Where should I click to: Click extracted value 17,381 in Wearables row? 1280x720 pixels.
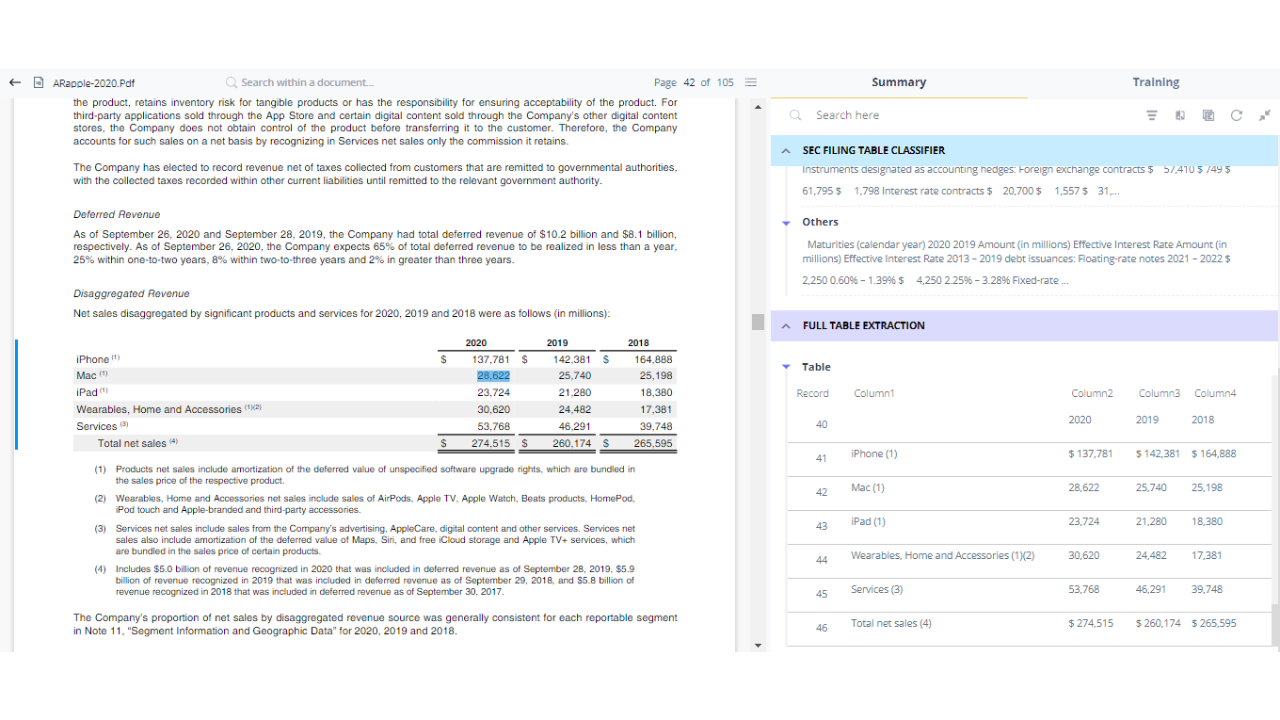click(1207, 556)
